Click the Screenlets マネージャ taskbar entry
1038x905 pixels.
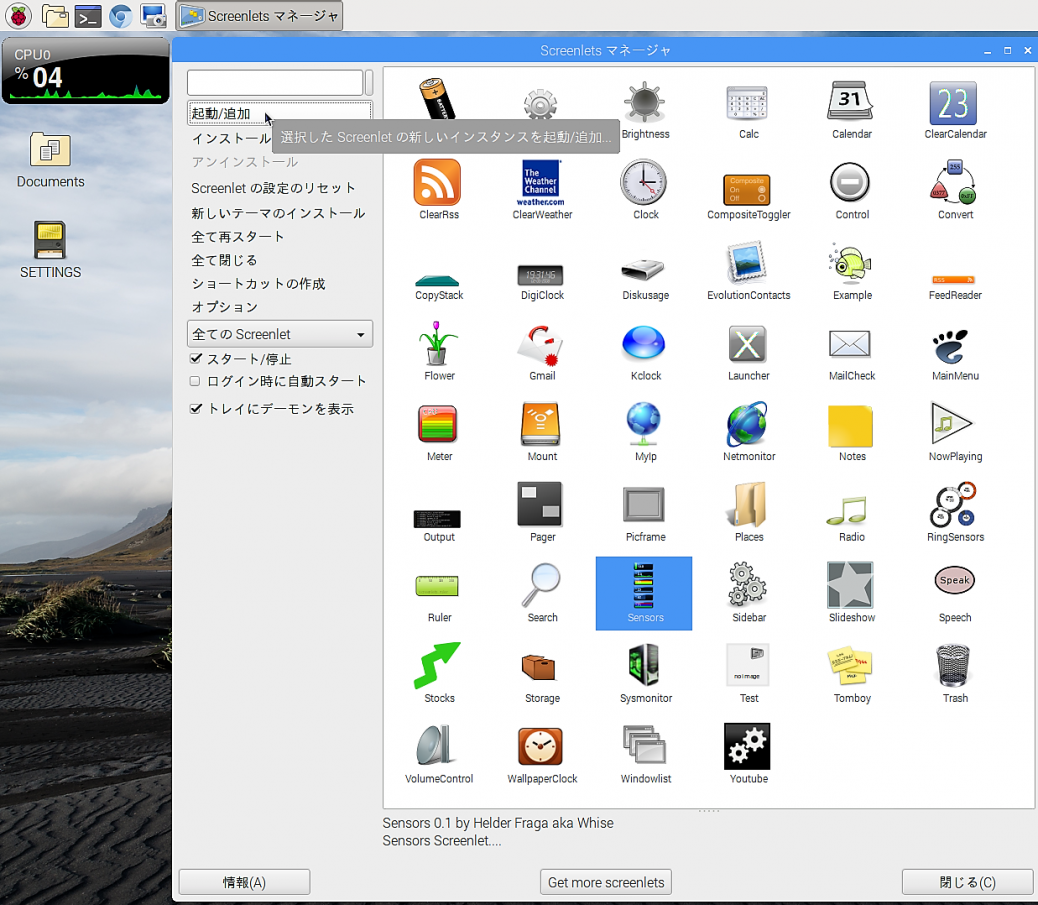[x=259, y=16]
